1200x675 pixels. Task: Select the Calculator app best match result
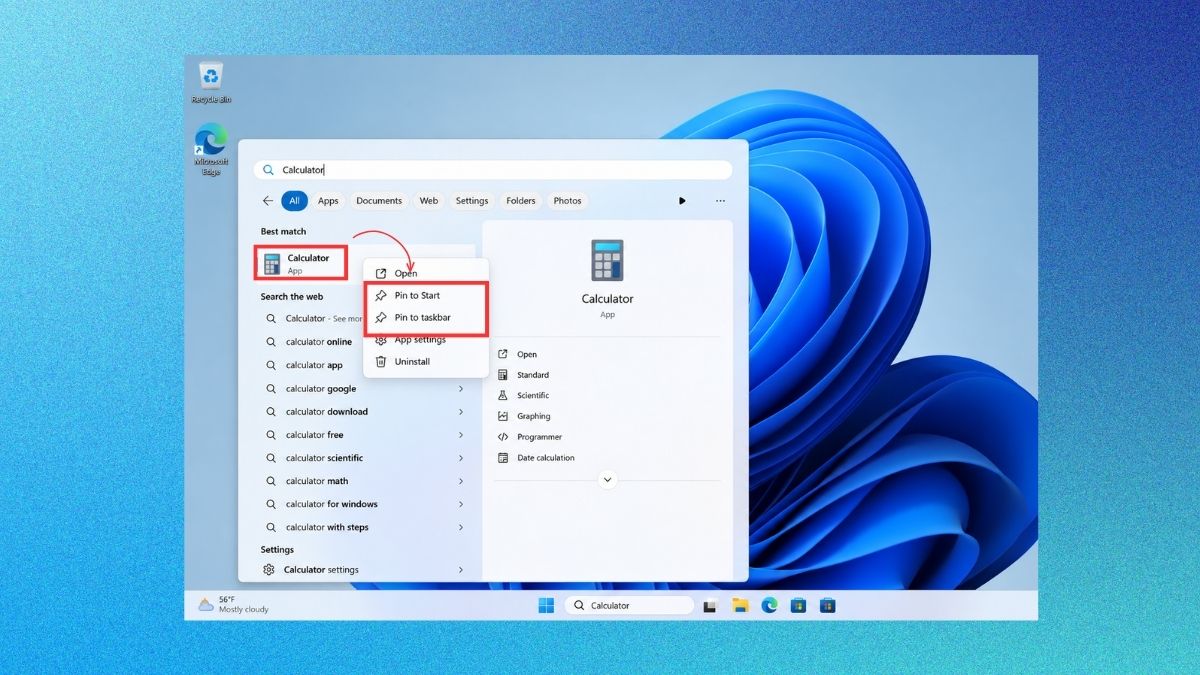click(x=302, y=263)
